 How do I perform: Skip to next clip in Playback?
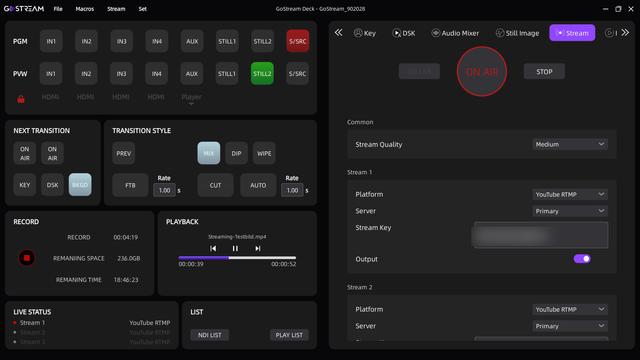coord(258,248)
